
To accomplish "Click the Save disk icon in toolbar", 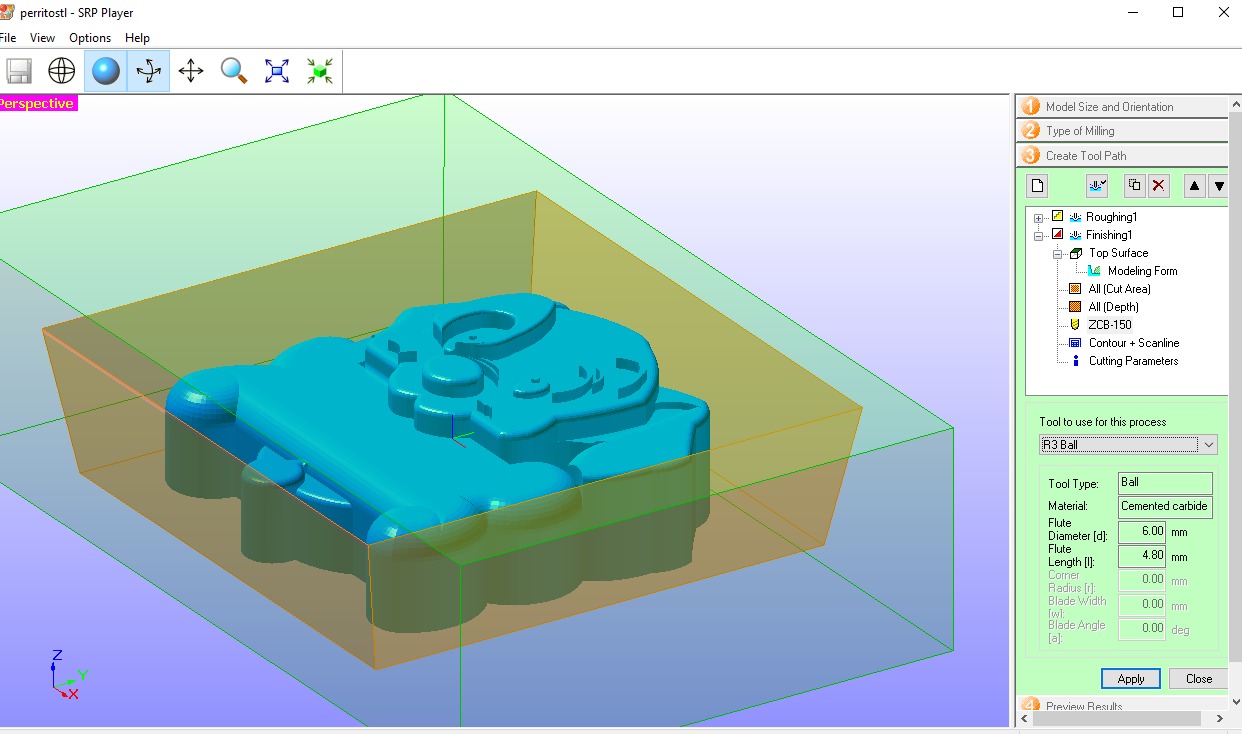I will [19, 71].
